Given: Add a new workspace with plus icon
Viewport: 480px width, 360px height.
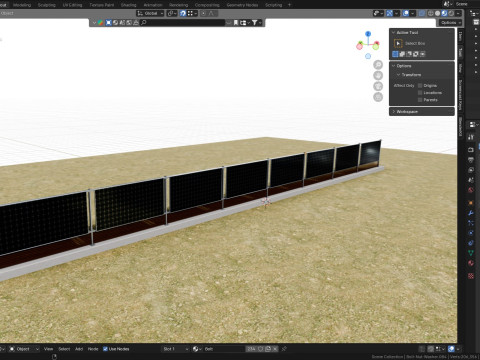Looking at the screenshot, I should tap(289, 5).
